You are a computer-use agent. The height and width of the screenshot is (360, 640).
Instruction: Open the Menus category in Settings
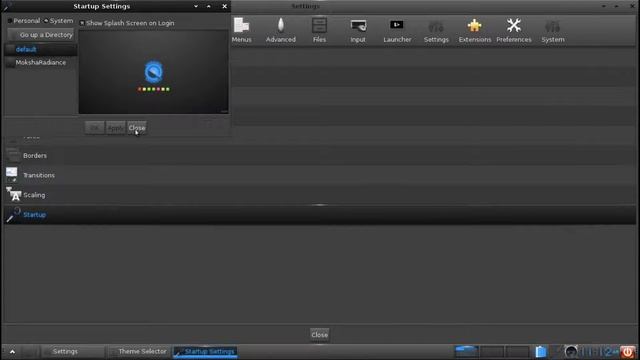241,30
